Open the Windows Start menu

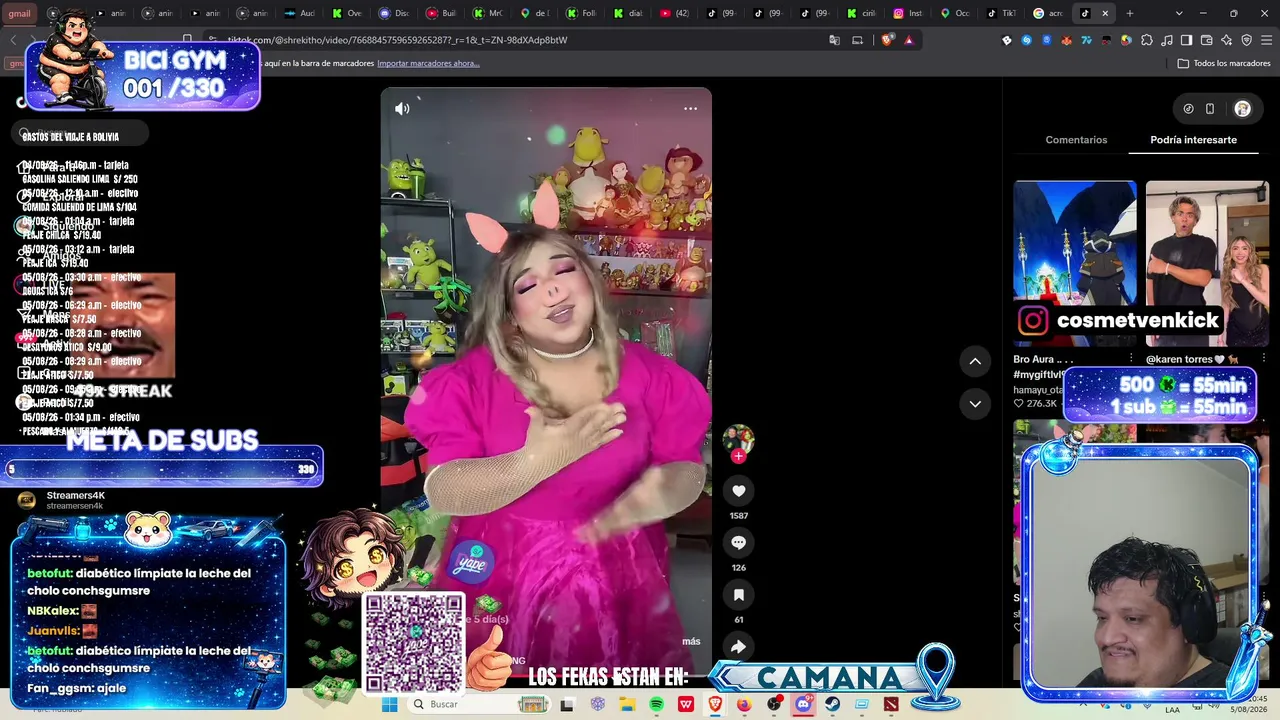pyautogui.click(x=389, y=704)
